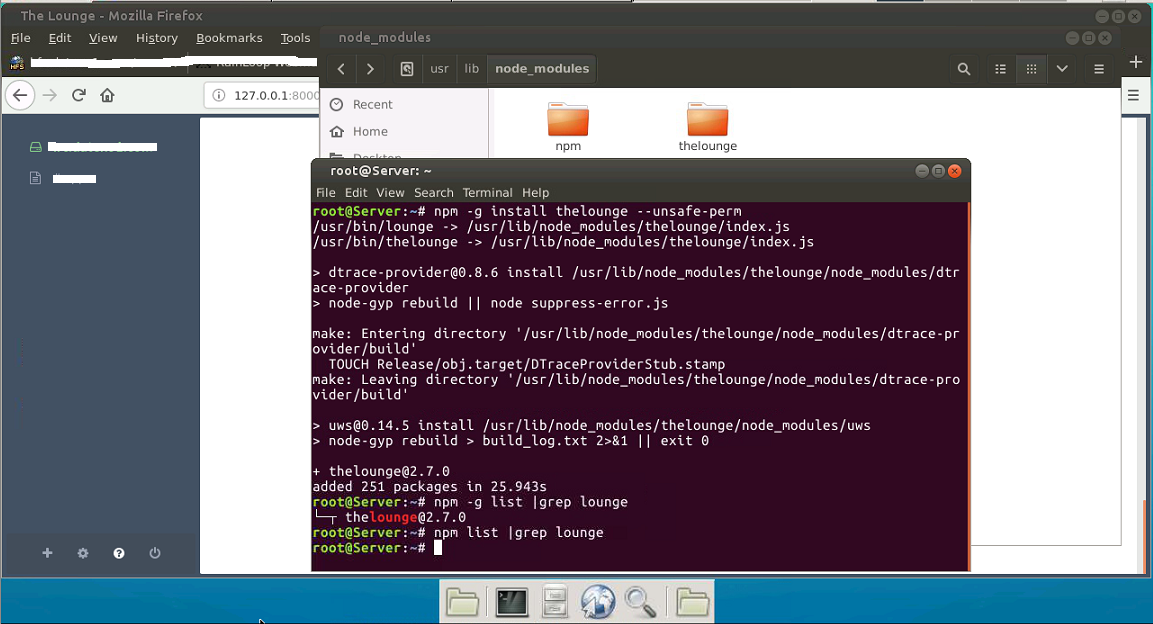Screen dimensions: 1153x624
Task: Open Firefox File menu
Action: [21, 38]
